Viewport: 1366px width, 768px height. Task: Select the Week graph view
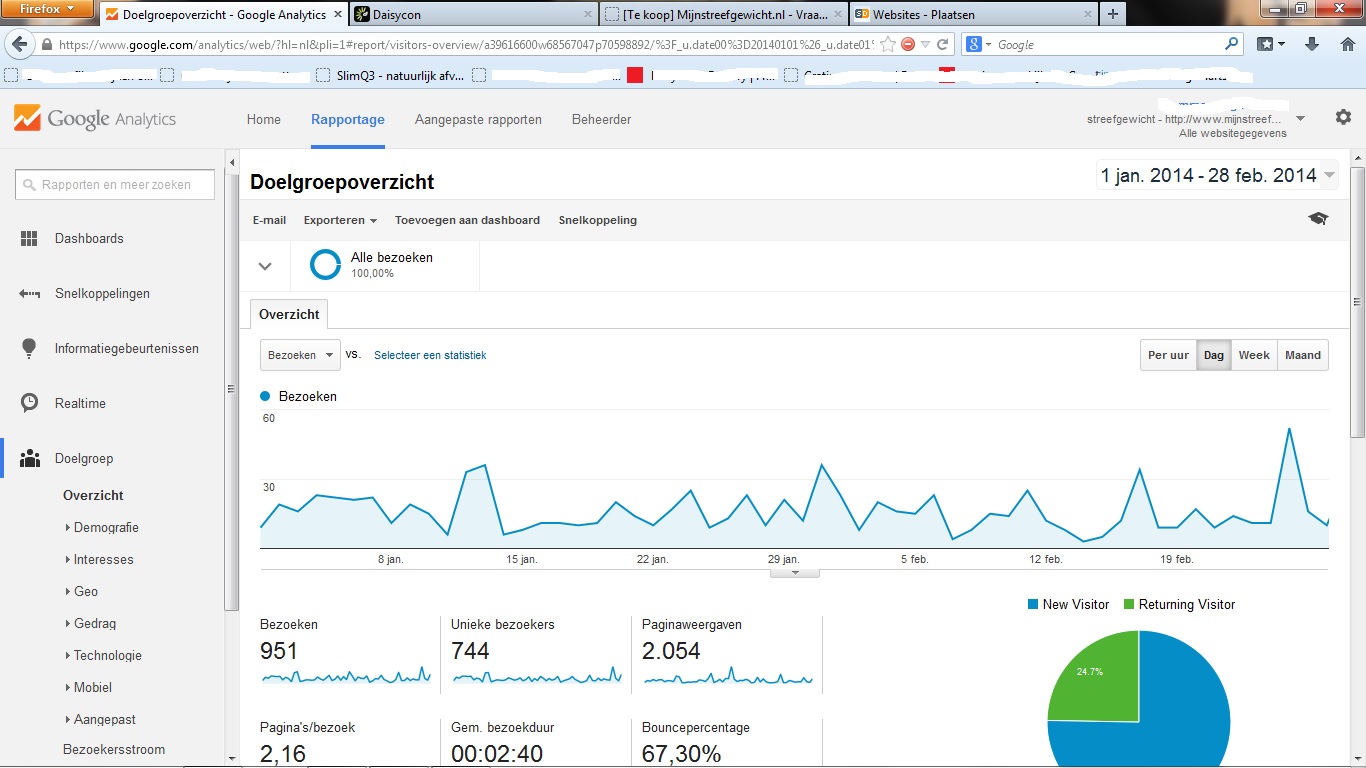click(x=1254, y=355)
